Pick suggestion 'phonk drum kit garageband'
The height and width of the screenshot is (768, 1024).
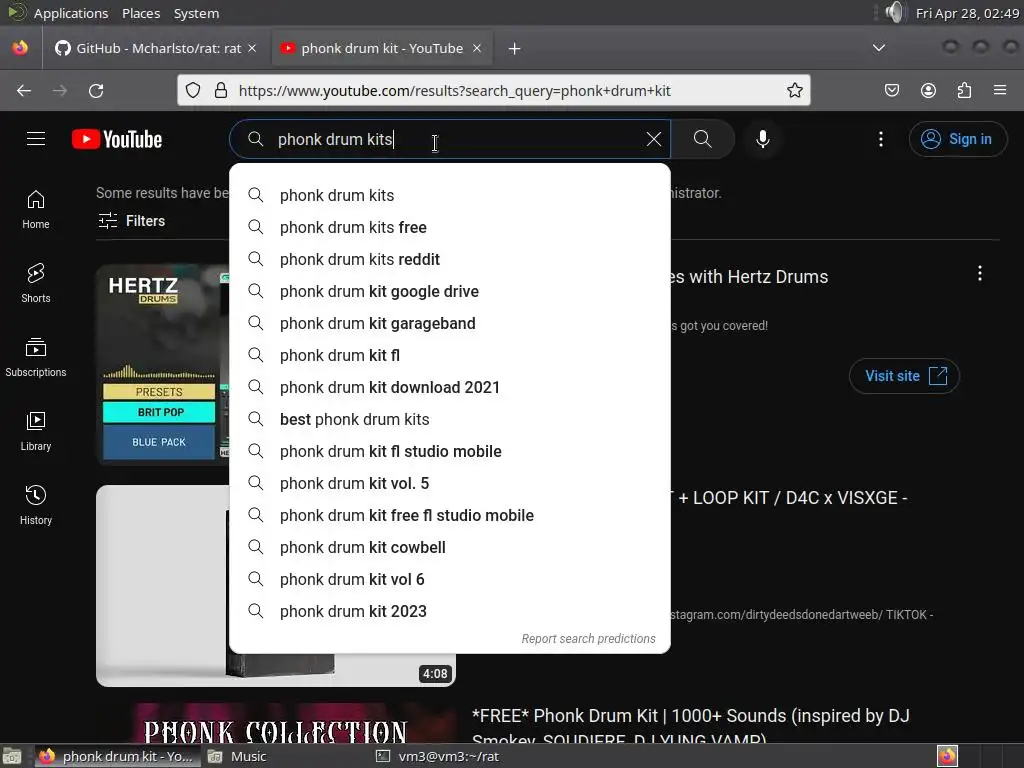(450, 323)
